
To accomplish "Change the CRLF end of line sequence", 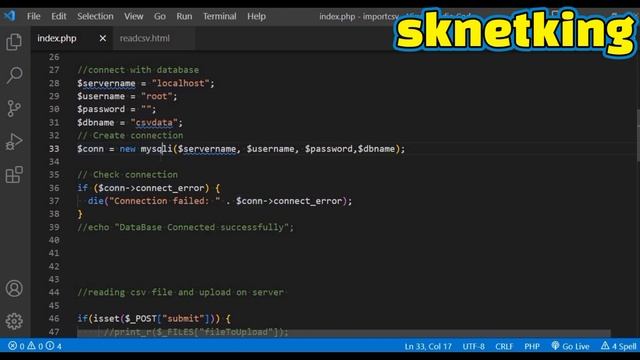I will tap(504, 346).
